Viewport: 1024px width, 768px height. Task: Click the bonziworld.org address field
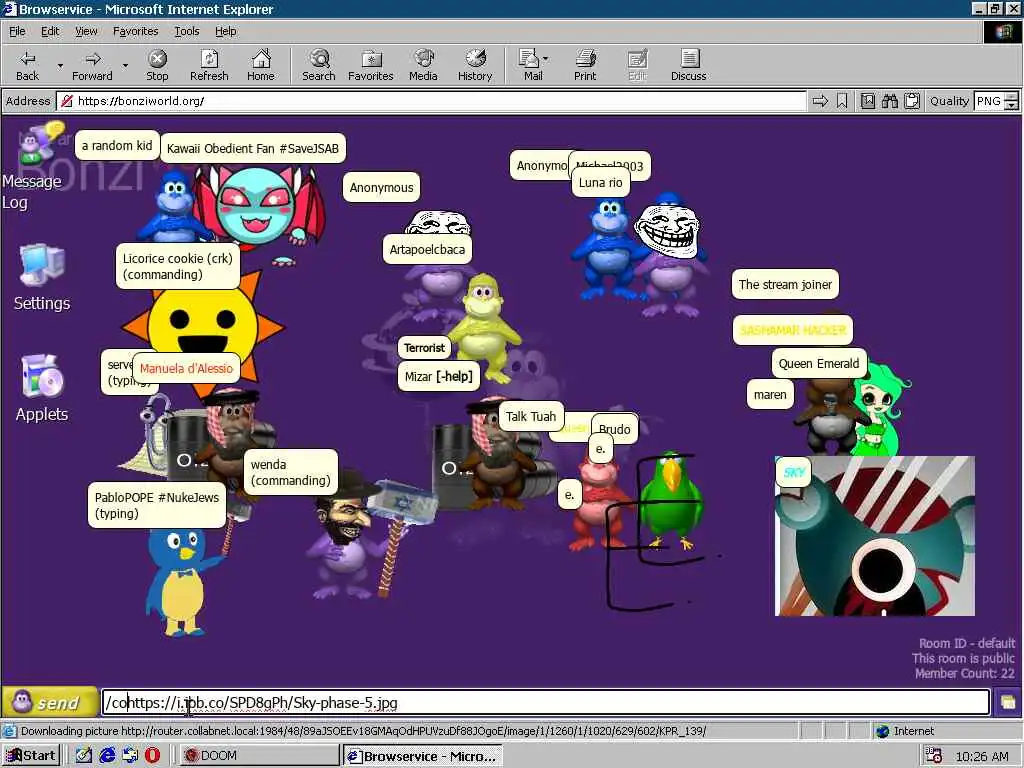coord(431,101)
